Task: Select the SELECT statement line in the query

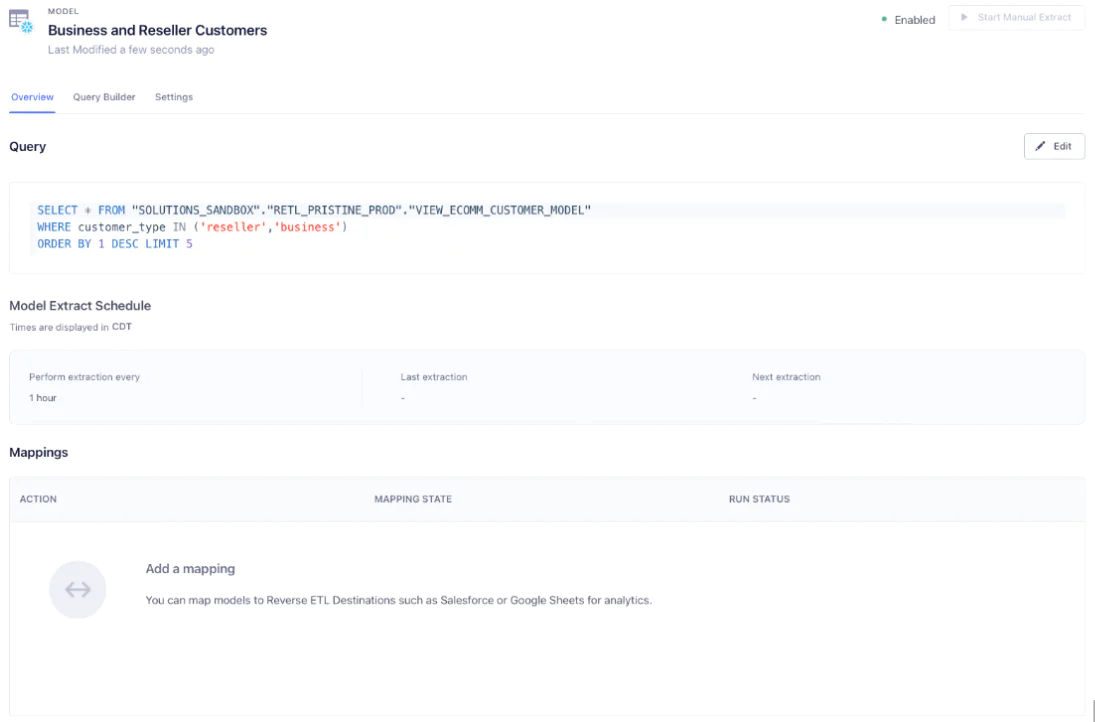Action: tap(312, 209)
